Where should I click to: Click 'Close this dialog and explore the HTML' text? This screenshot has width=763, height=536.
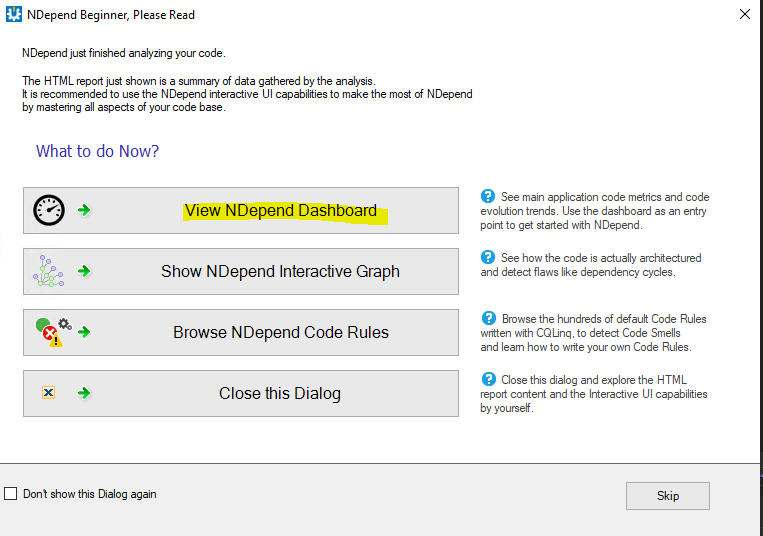(x=594, y=393)
